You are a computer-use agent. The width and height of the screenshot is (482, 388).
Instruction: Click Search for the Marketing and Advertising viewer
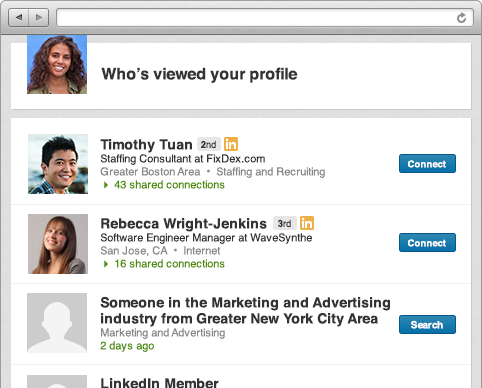click(x=427, y=324)
